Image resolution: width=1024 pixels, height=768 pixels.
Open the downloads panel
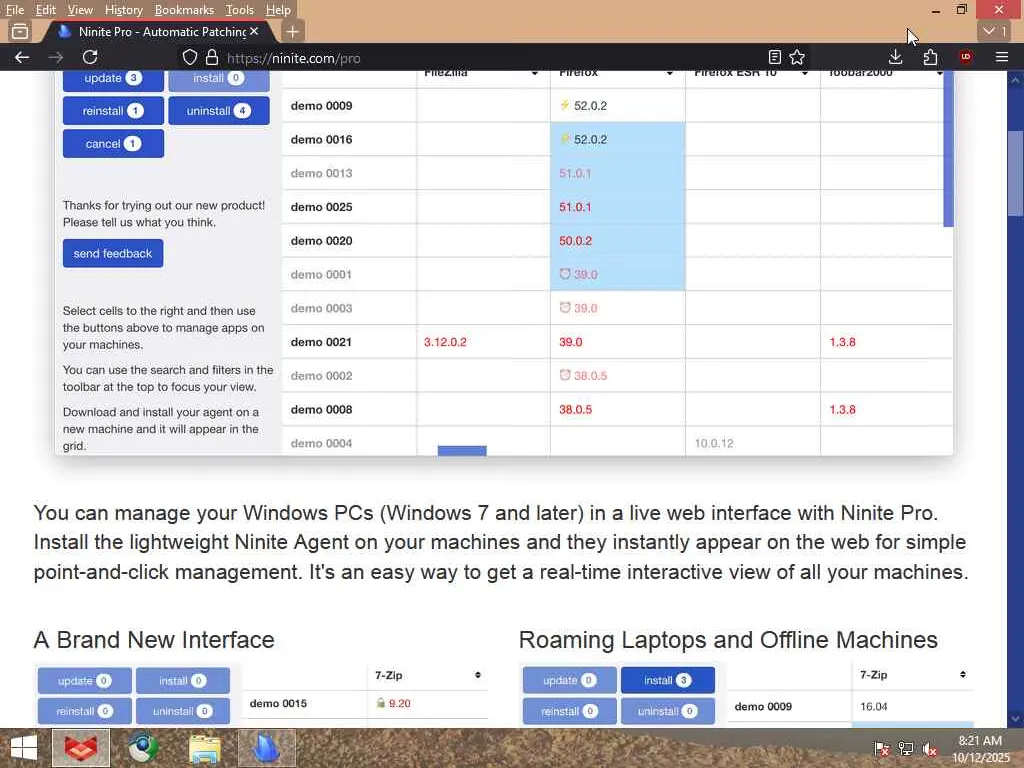895,57
